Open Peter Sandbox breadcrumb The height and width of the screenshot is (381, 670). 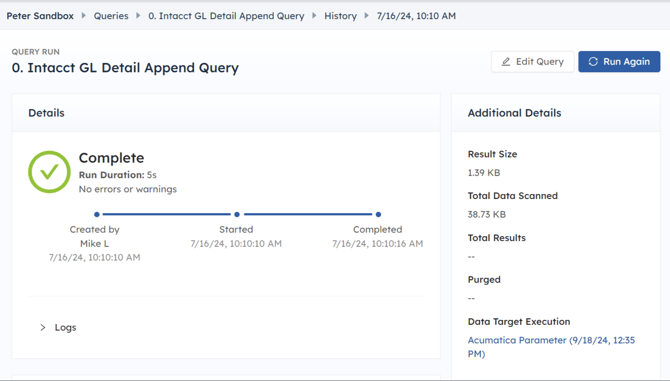[x=40, y=16]
